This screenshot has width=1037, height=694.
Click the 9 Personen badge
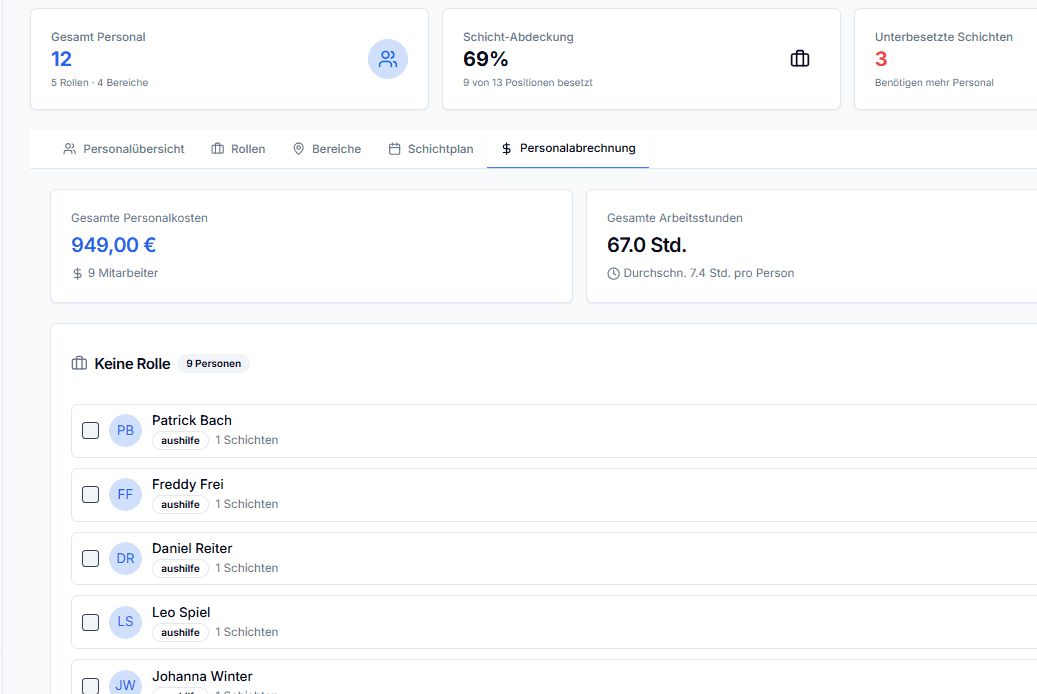[213, 363]
